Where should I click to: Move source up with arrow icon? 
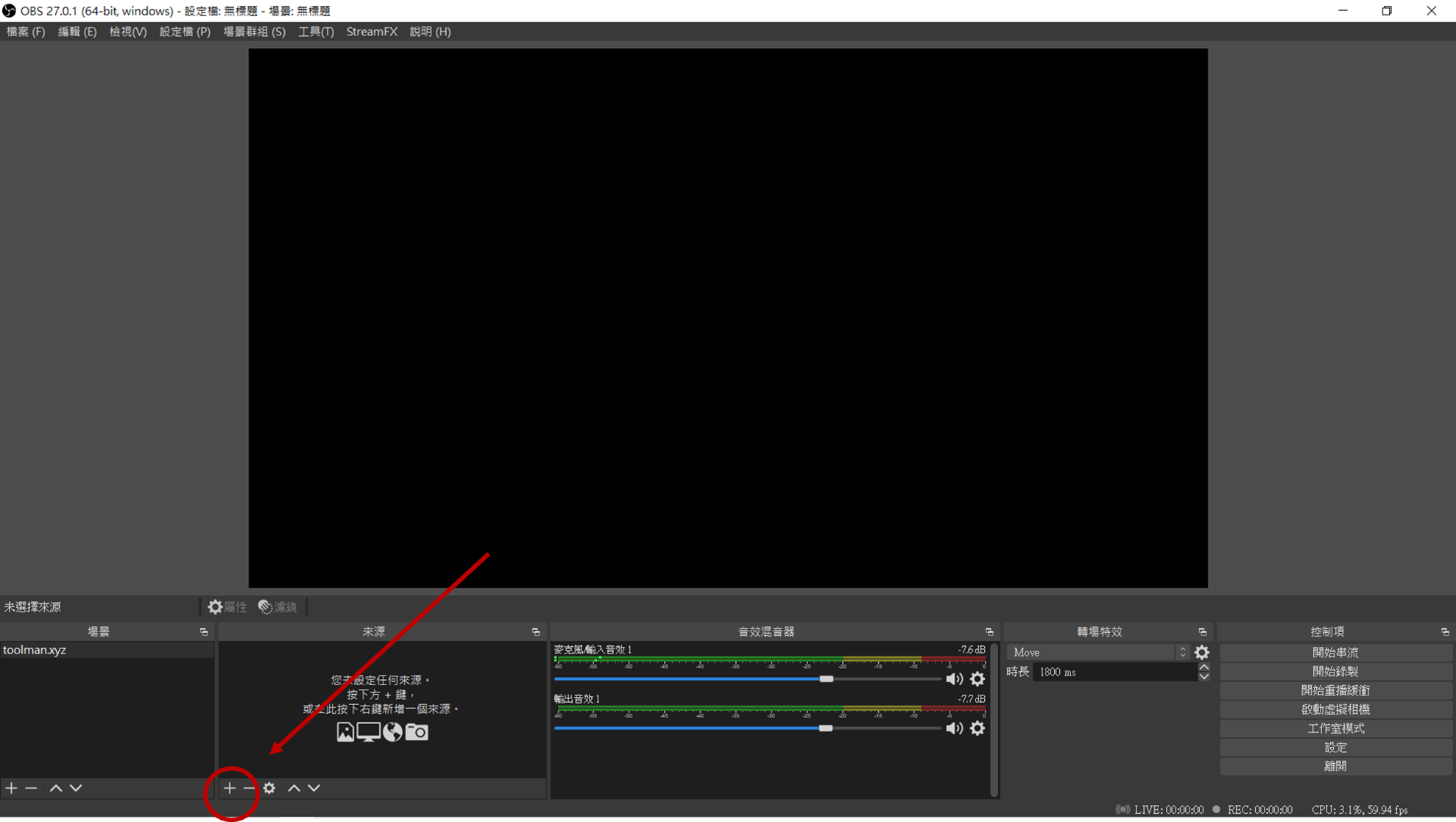pos(294,788)
